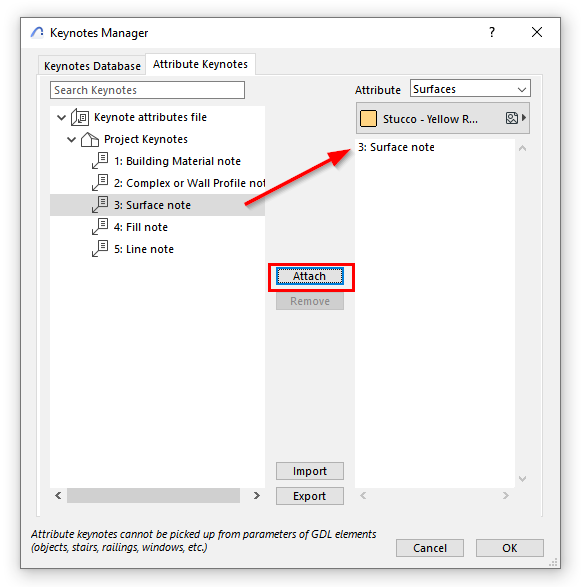Click the Building Material note keynote icon
This screenshot has width=581, height=587.
100,161
